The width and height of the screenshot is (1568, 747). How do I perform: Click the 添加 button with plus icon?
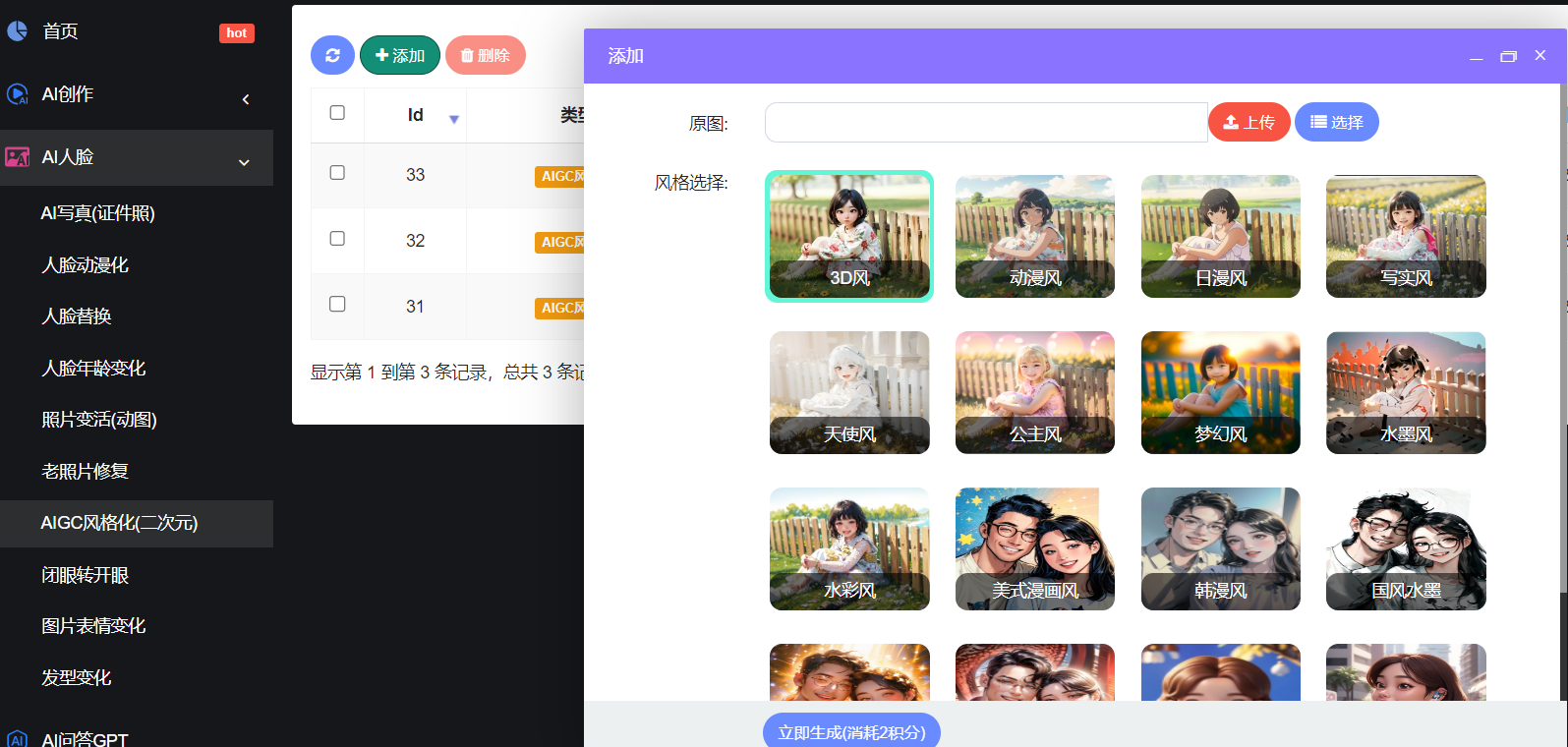point(400,55)
